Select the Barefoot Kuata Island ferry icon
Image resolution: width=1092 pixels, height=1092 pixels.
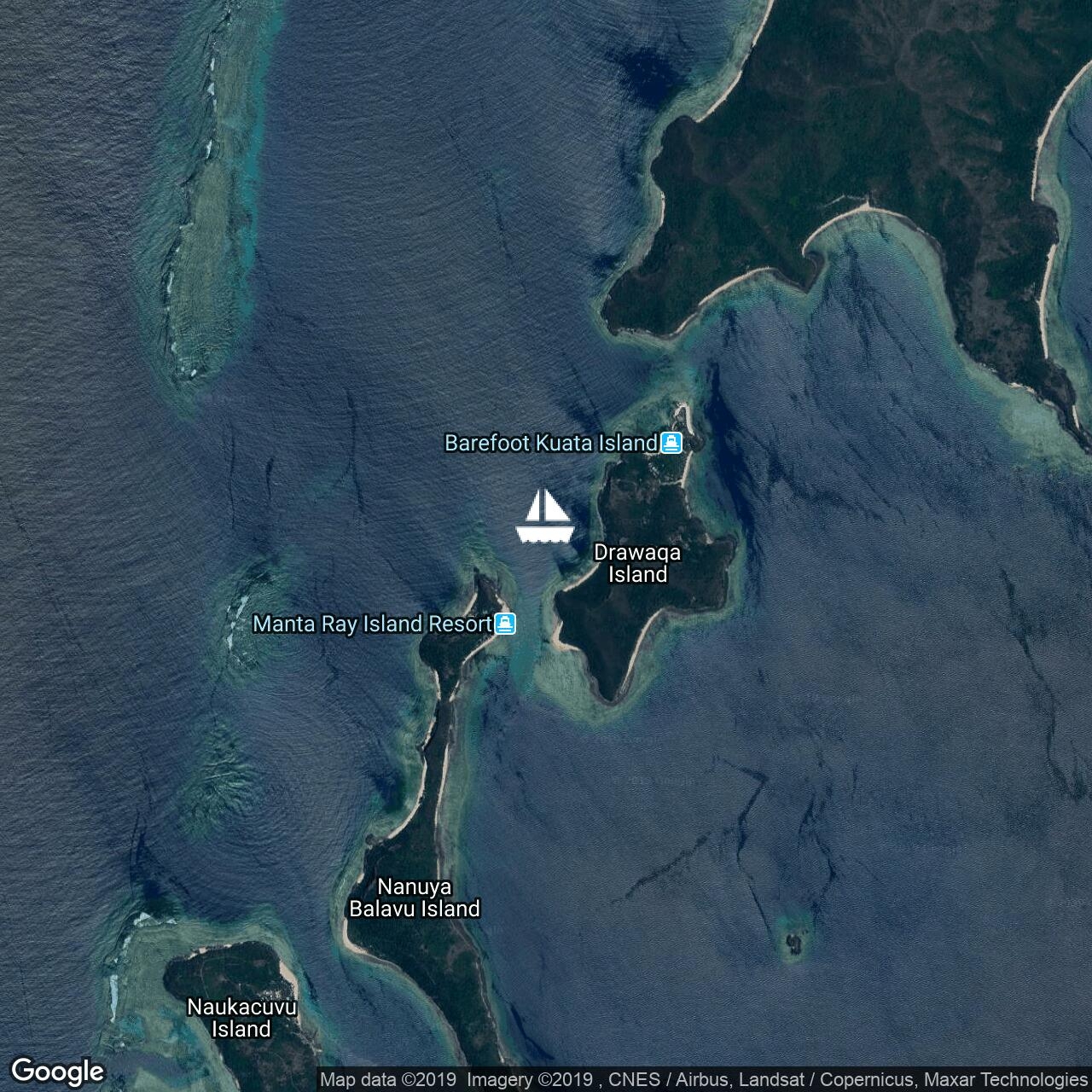671,443
